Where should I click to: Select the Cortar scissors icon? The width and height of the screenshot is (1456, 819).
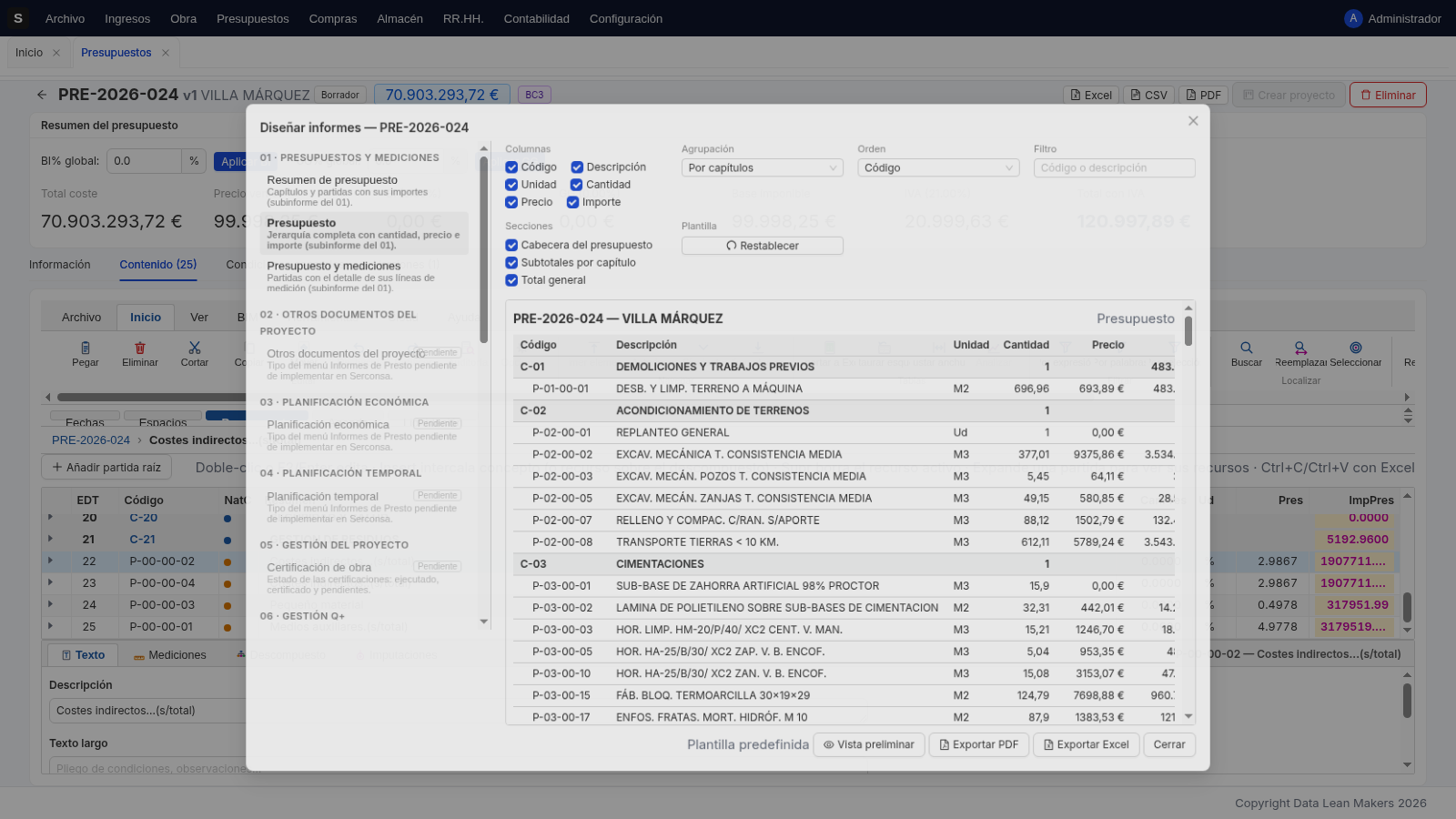coord(195,348)
